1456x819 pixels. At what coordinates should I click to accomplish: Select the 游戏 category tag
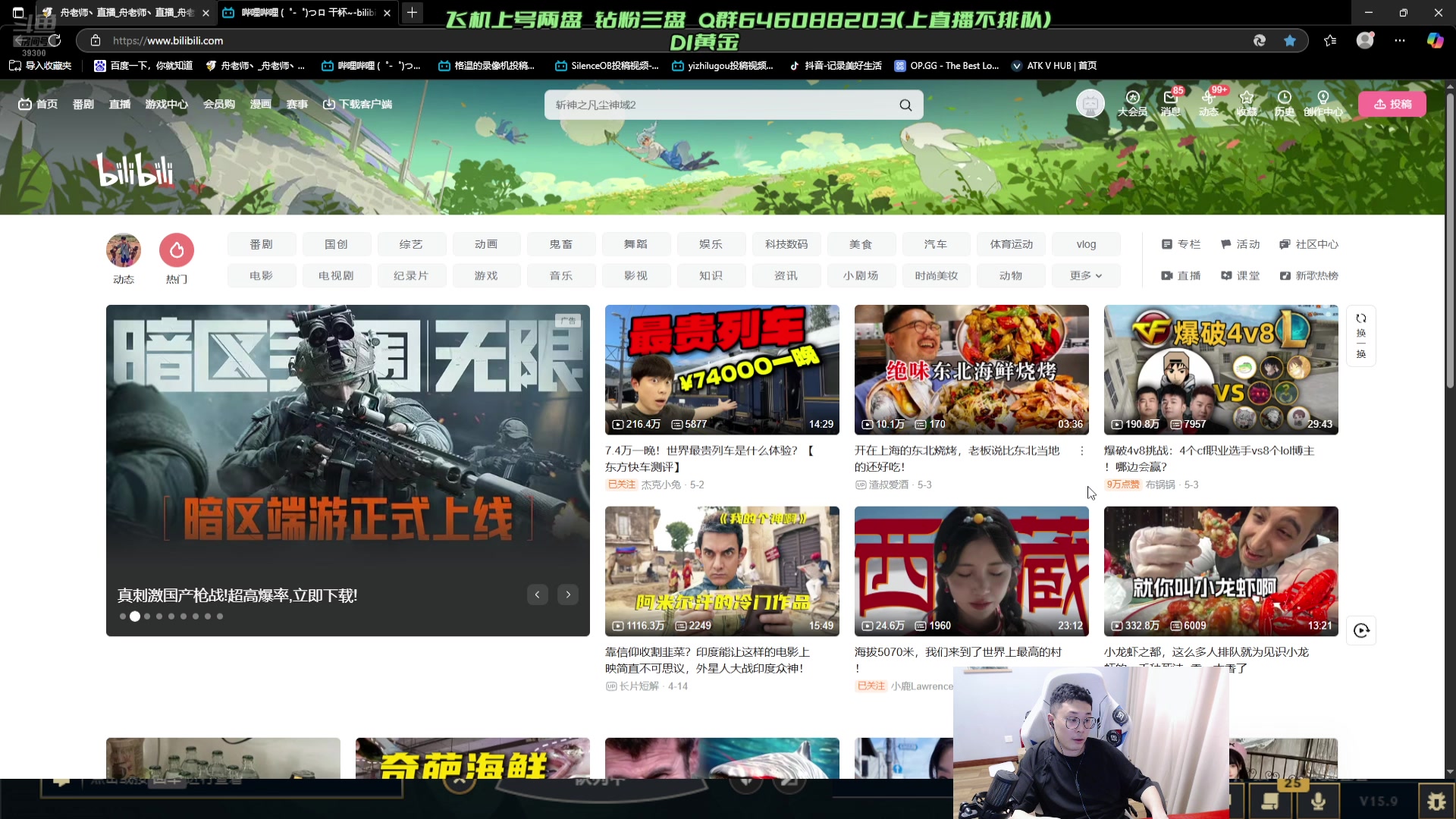click(486, 275)
